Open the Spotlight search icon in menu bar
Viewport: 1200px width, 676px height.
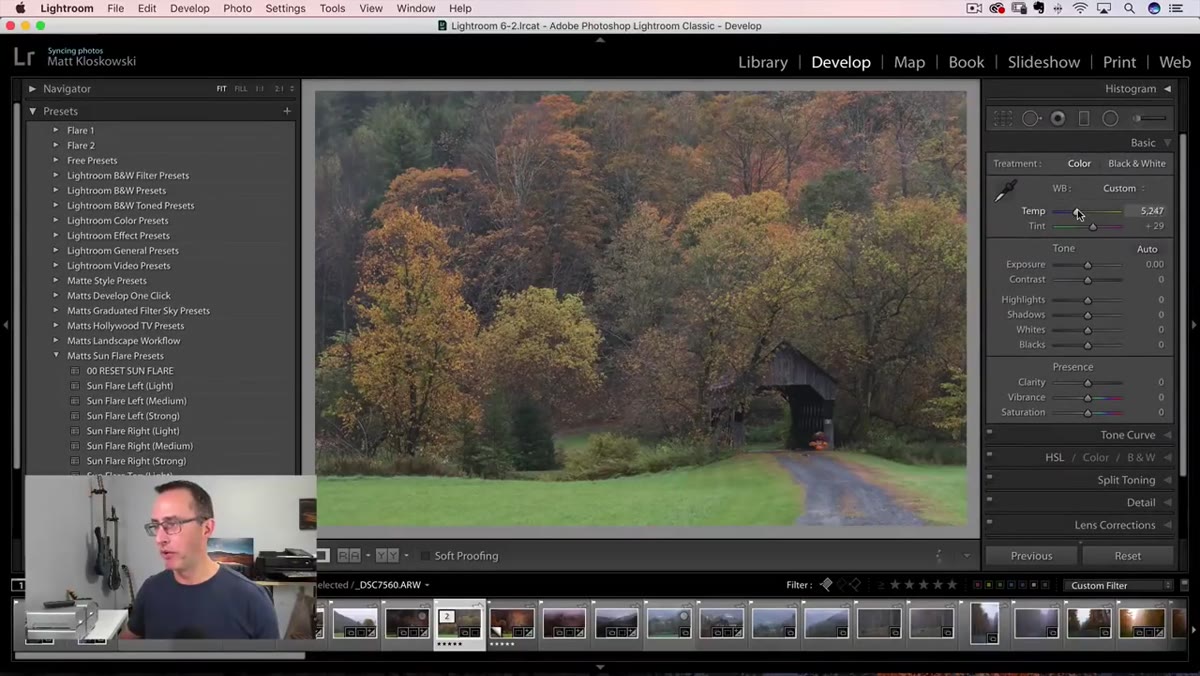[1128, 8]
